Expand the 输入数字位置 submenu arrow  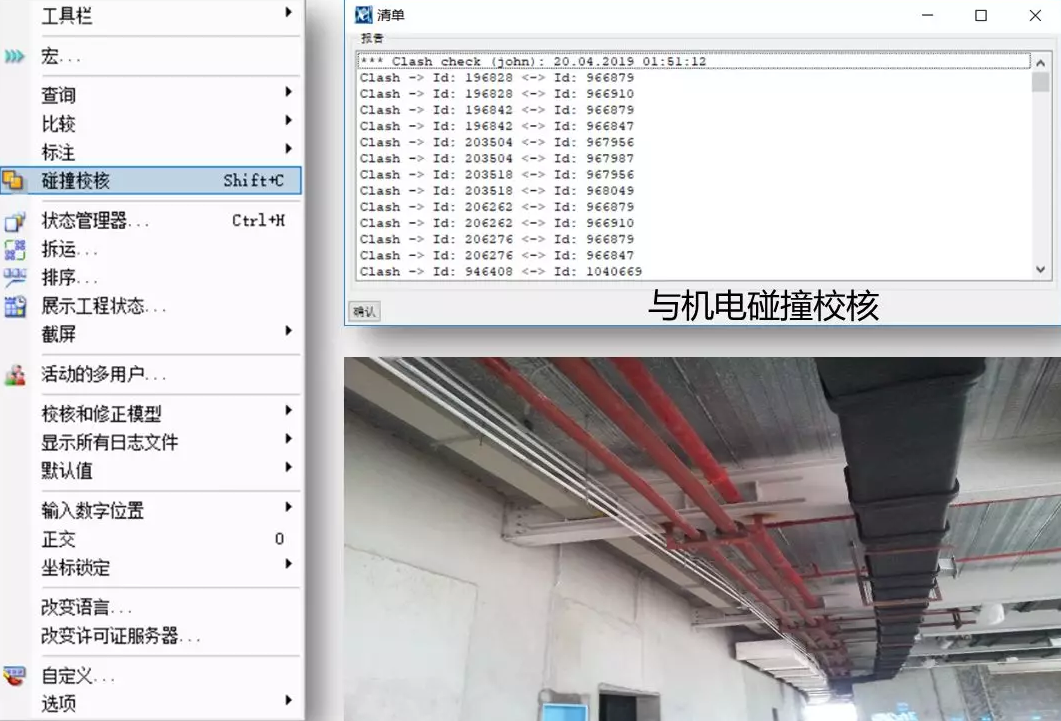tap(288, 507)
